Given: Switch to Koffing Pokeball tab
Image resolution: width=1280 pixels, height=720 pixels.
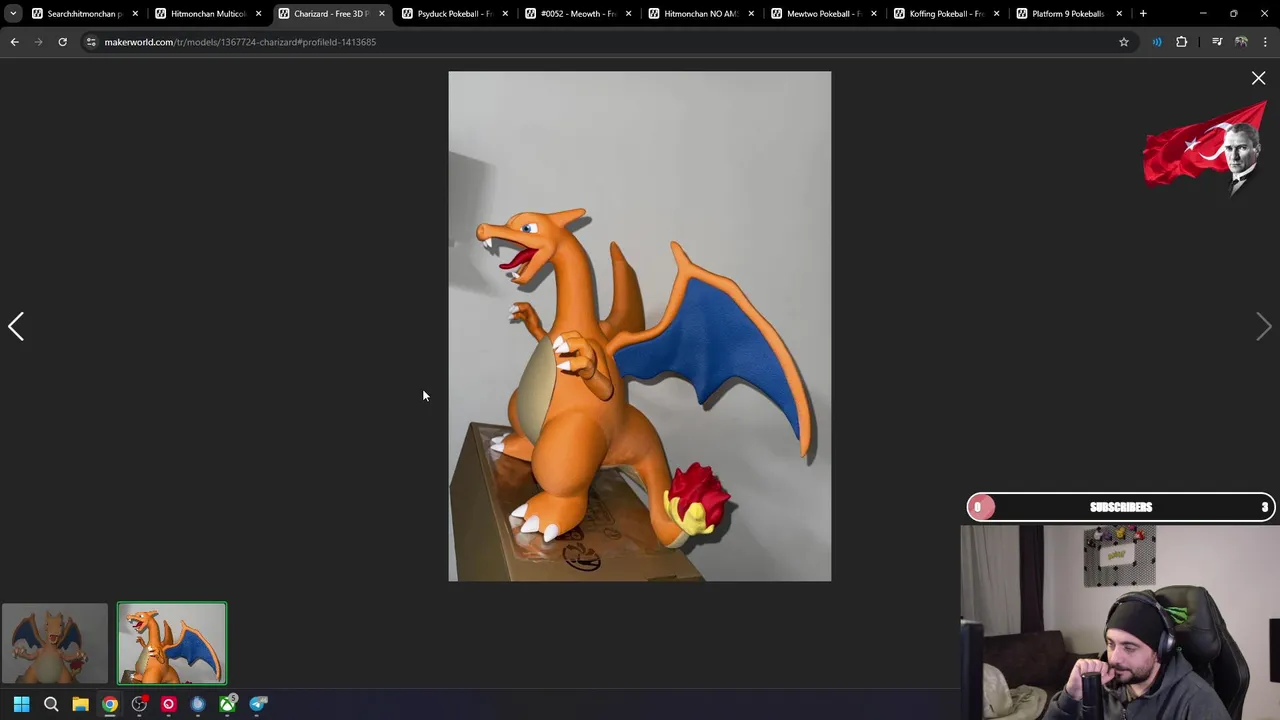Looking at the screenshot, I should (x=946, y=14).
